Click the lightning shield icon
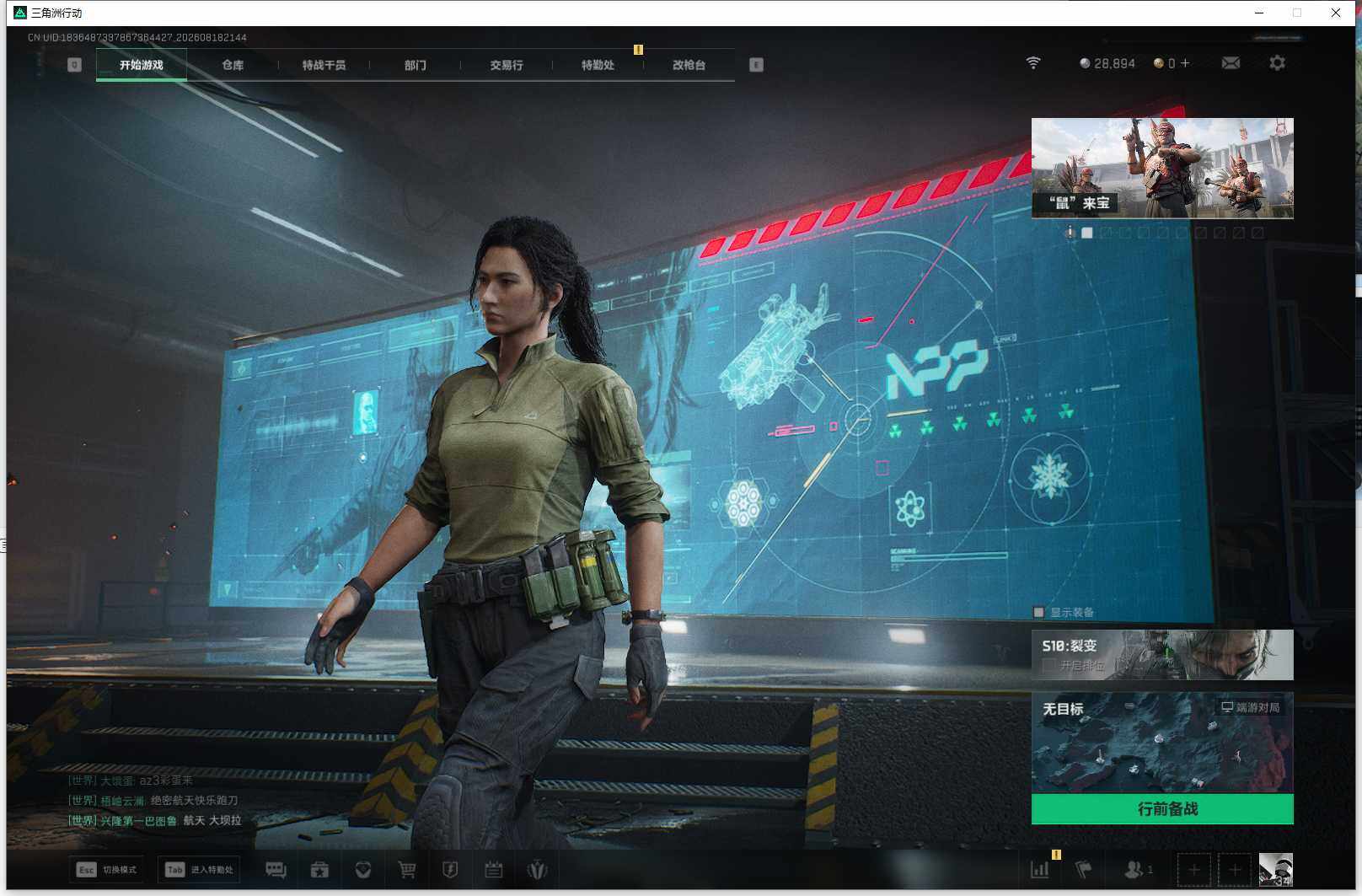Screen dimensions: 1362x896 pos(450,870)
